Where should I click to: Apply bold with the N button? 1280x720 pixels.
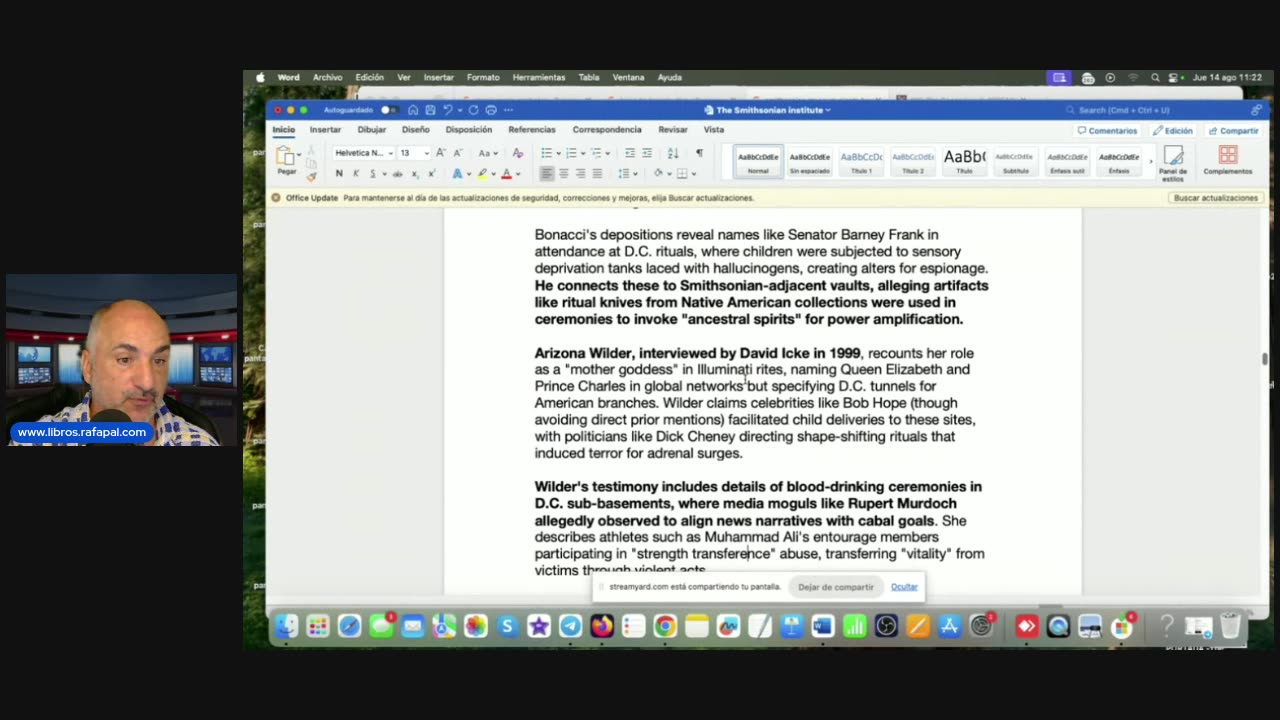339,173
